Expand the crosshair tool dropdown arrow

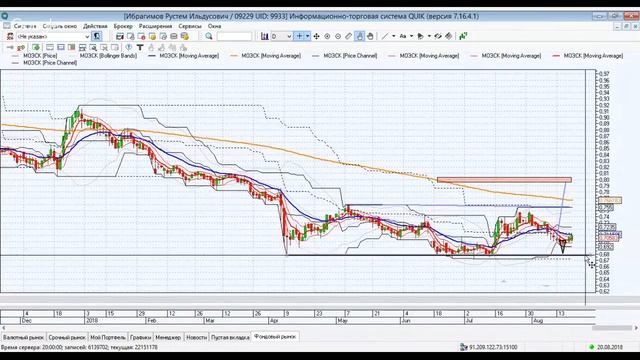(307, 36)
